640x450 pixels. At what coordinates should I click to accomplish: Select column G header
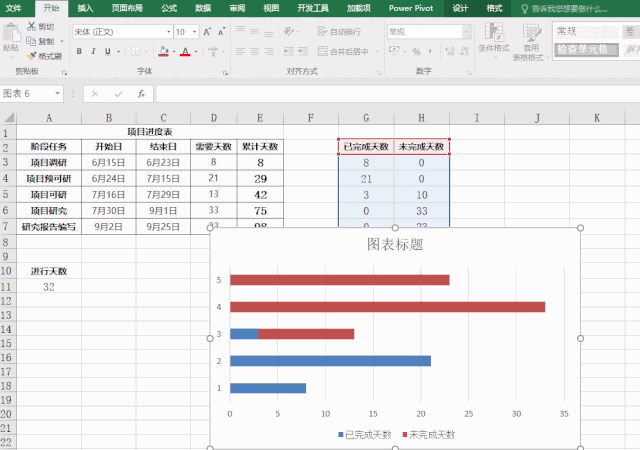[366, 118]
